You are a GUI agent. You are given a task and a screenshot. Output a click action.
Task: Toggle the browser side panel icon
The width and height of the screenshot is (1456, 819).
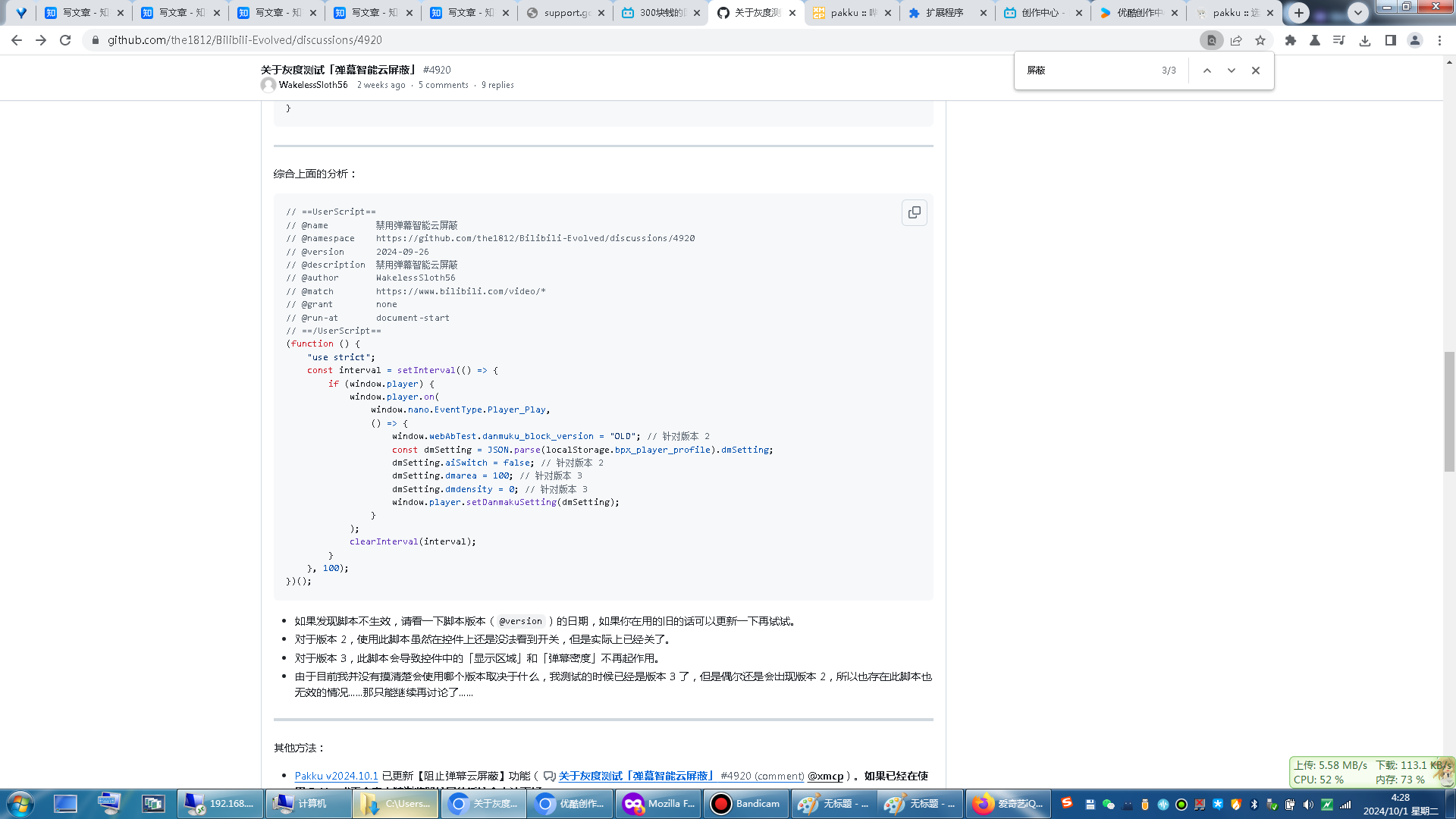click(1390, 40)
